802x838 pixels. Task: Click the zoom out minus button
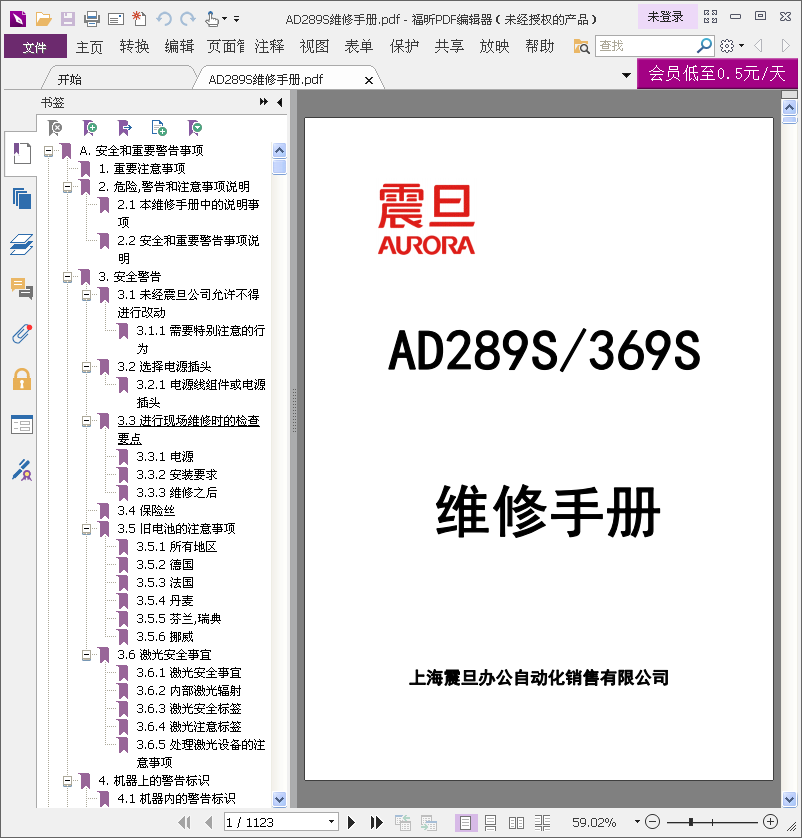pyautogui.click(x=652, y=821)
